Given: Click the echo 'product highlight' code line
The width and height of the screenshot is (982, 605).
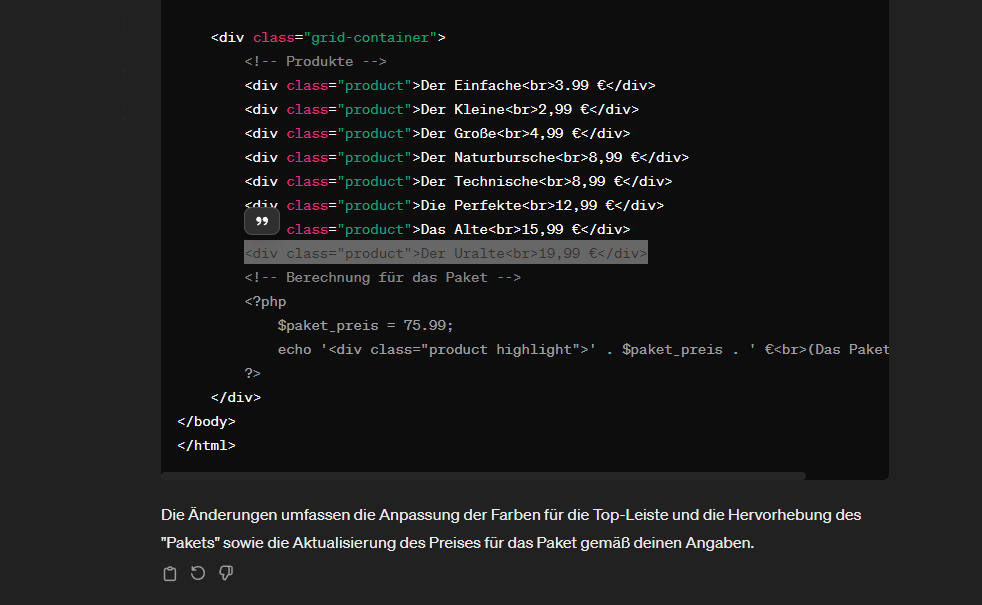Looking at the screenshot, I should click(x=583, y=349).
